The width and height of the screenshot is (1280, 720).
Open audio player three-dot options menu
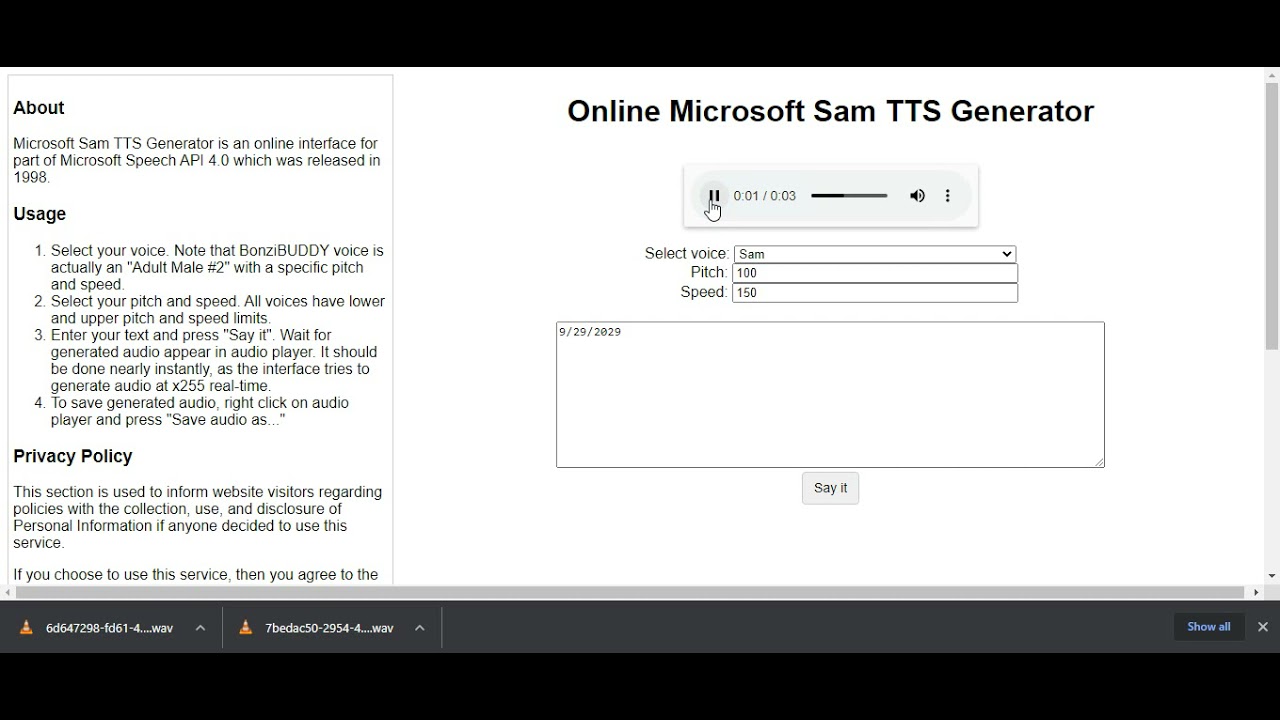[x=948, y=196]
